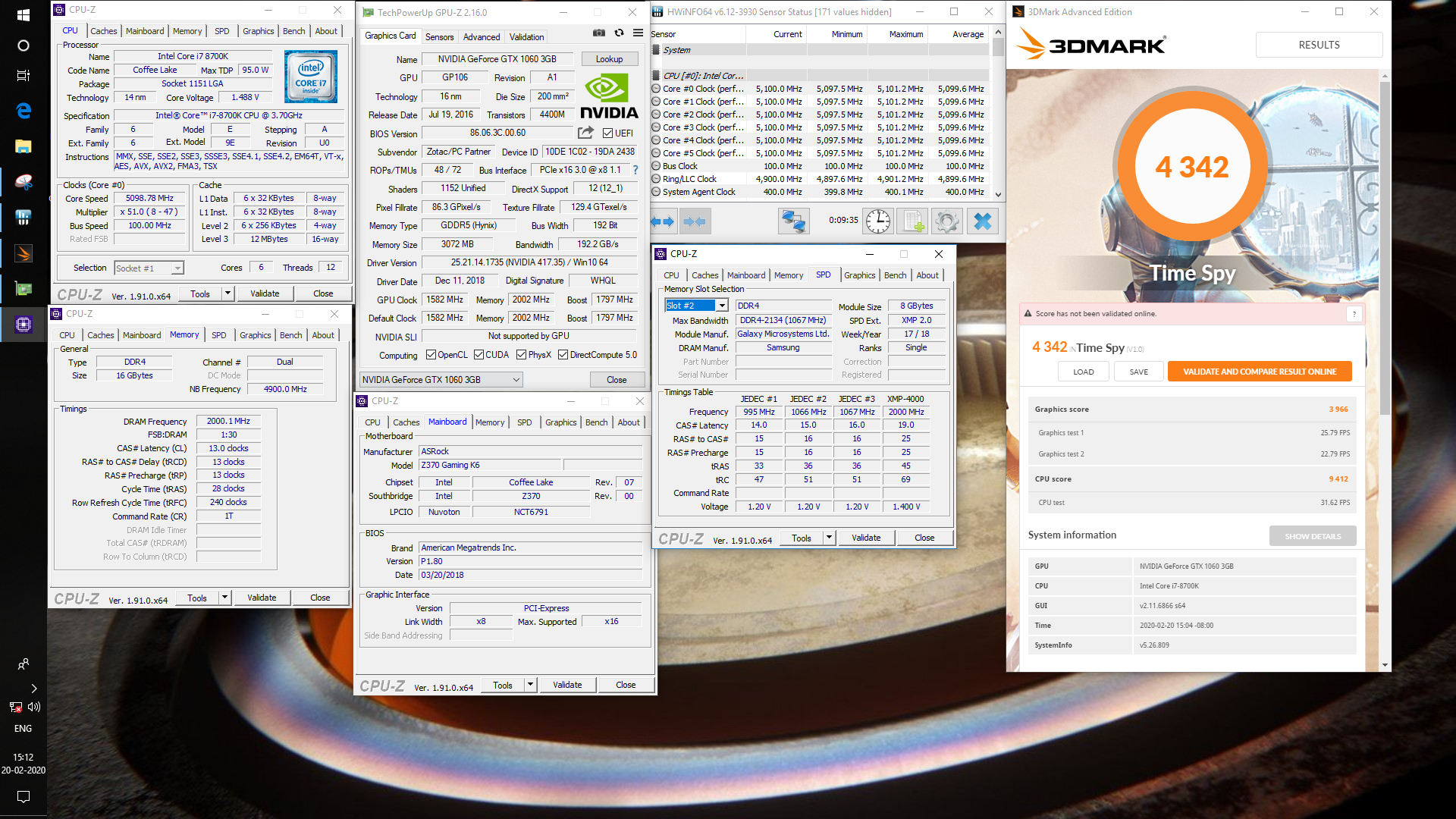The image size is (1456, 819).
Task: Start HWiNFO logging with the file-plus icon
Action: [x=912, y=221]
